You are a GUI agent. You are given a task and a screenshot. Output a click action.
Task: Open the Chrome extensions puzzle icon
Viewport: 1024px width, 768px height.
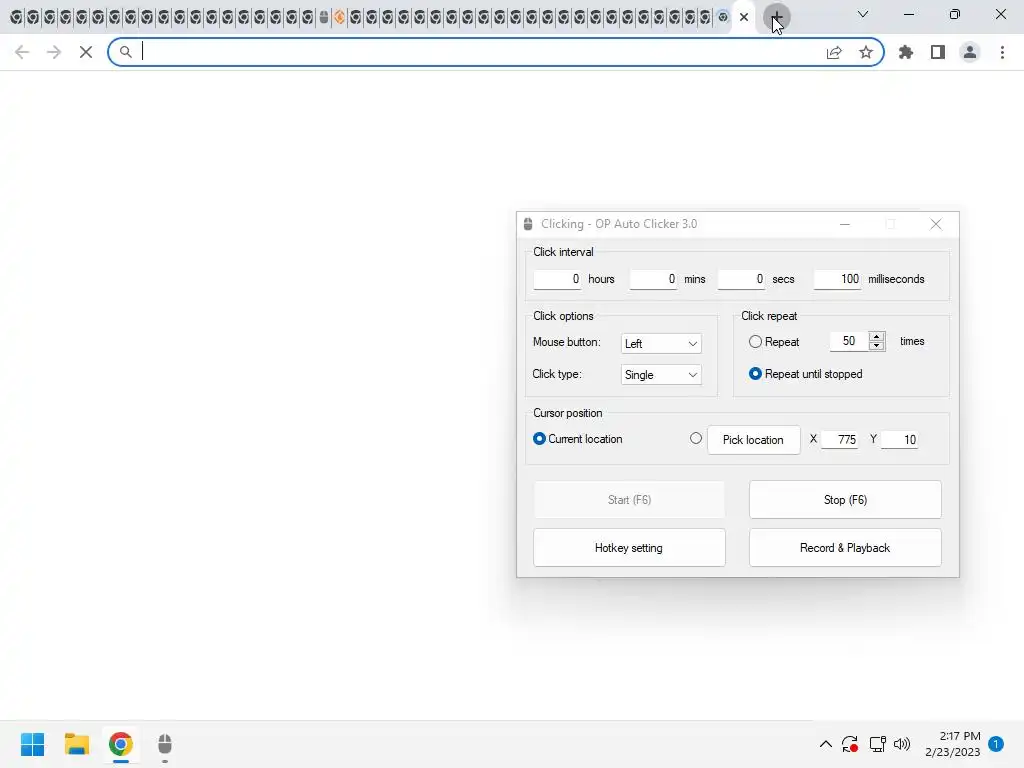pyautogui.click(x=906, y=52)
